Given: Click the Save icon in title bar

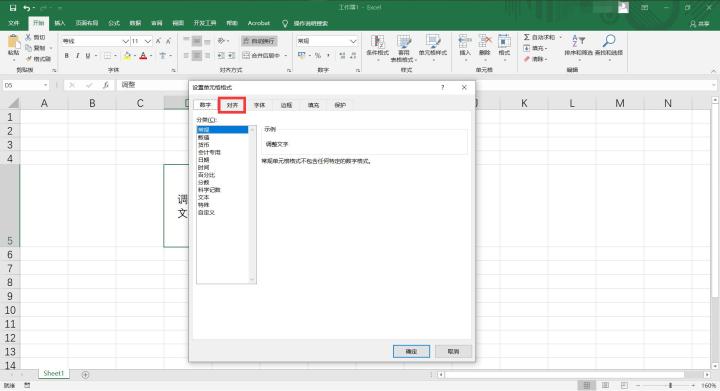Looking at the screenshot, I should pos(12,8).
